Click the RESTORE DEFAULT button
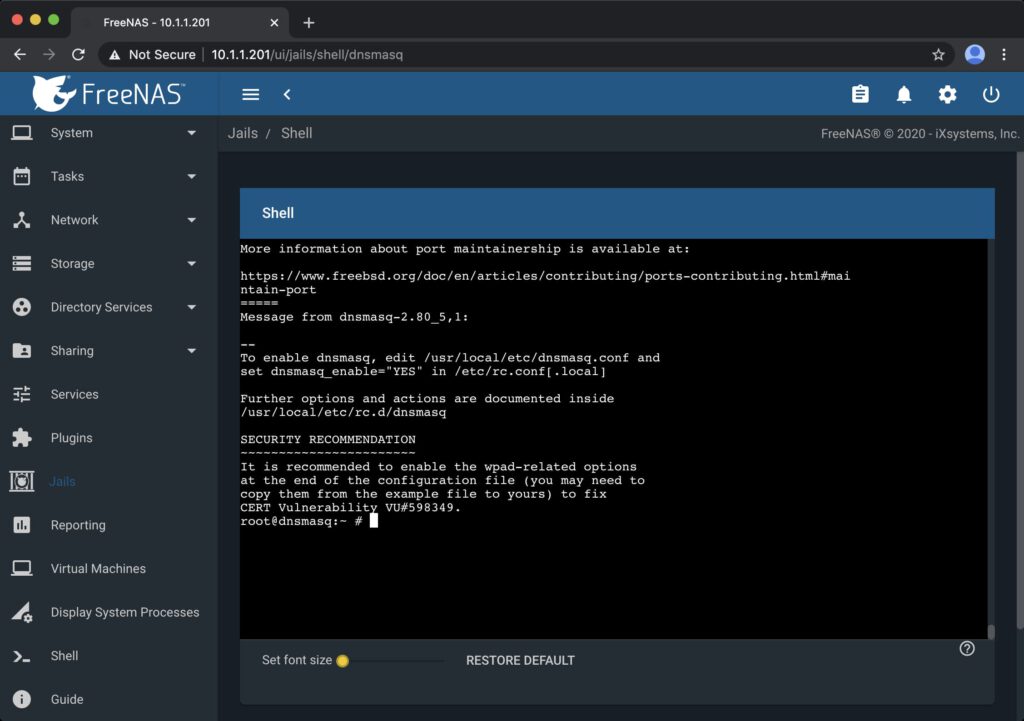1024x721 pixels. pyautogui.click(x=520, y=660)
